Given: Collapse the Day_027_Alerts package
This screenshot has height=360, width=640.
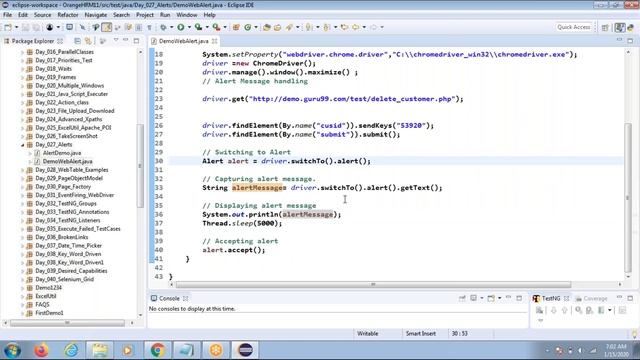Looking at the screenshot, I should [23, 145].
